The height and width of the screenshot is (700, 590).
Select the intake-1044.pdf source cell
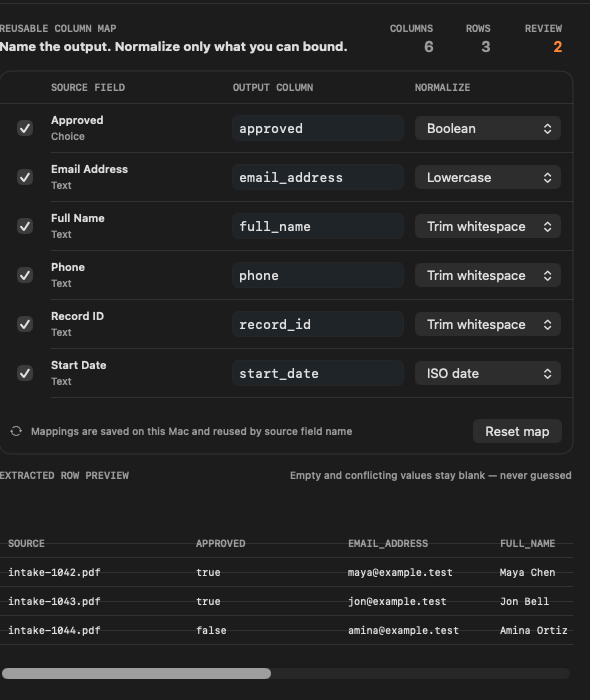[54, 630]
